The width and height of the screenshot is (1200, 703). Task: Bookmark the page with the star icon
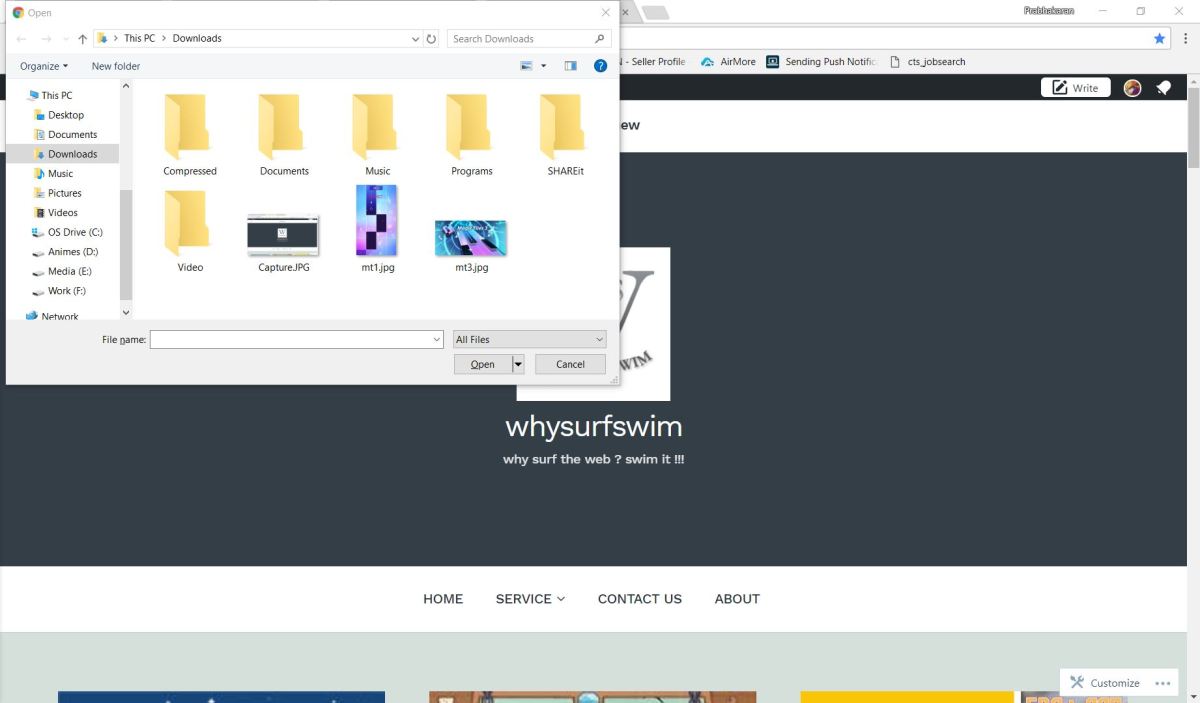1159,38
